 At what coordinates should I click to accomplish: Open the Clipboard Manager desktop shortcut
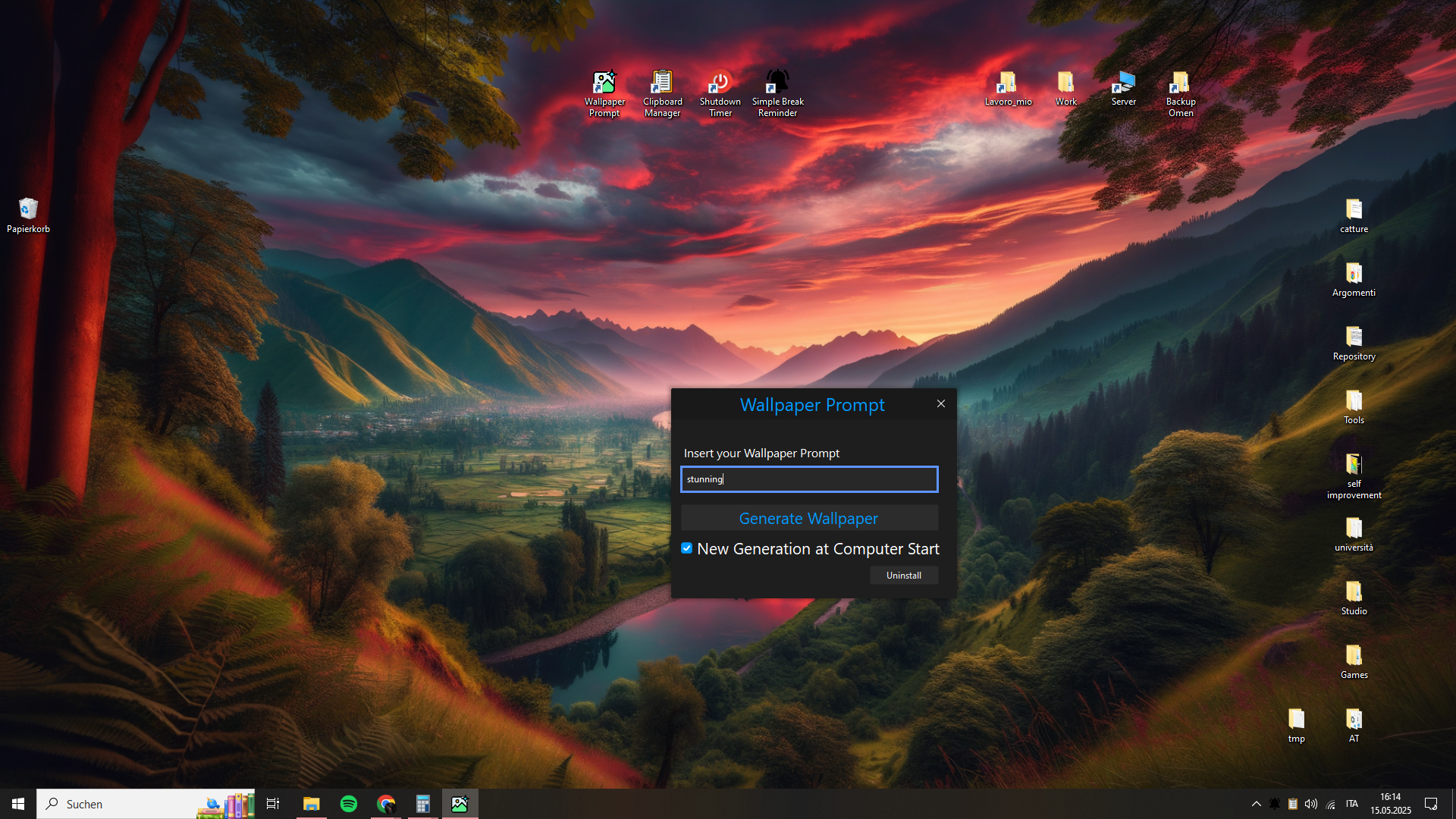[662, 93]
